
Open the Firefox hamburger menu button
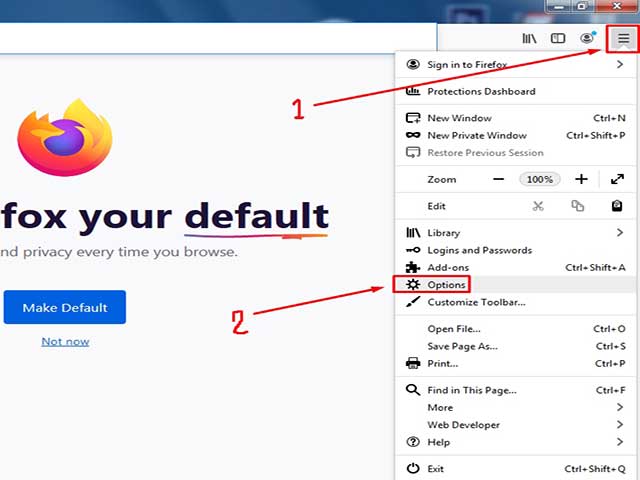click(x=623, y=39)
